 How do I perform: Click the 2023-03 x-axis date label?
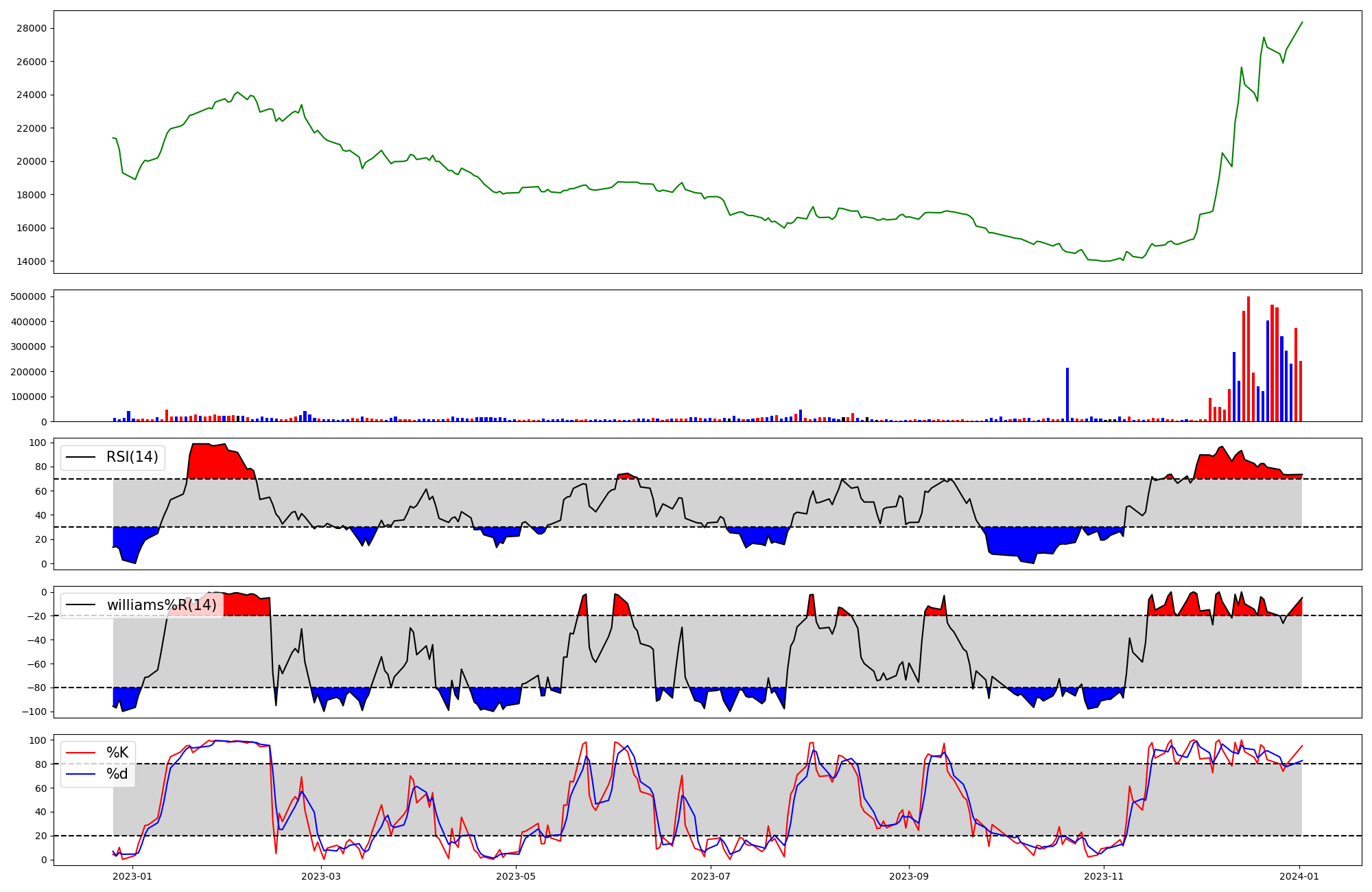[320, 876]
